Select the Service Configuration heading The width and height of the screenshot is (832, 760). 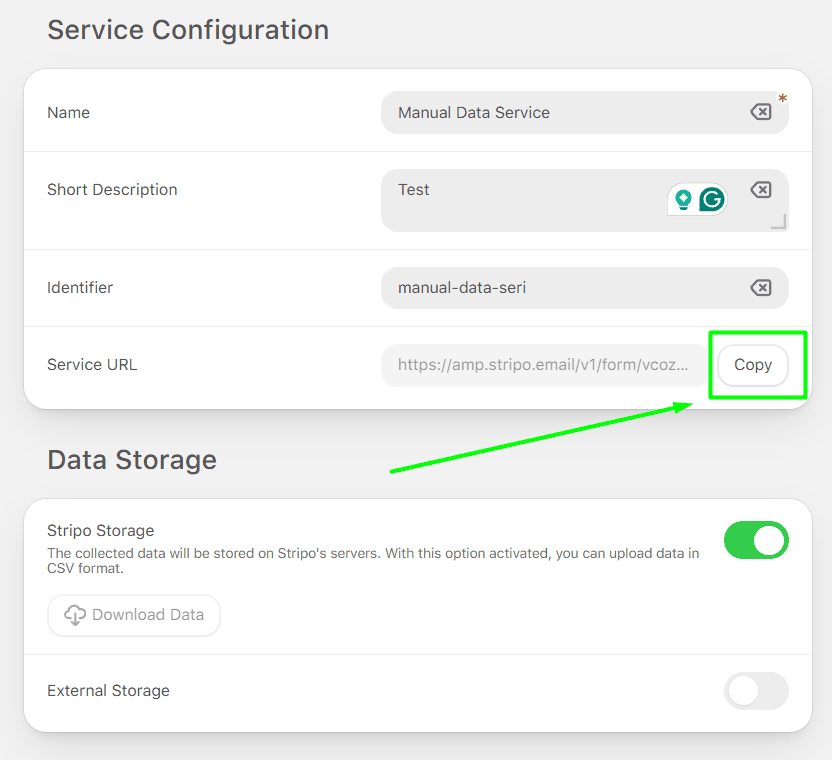pos(187,30)
